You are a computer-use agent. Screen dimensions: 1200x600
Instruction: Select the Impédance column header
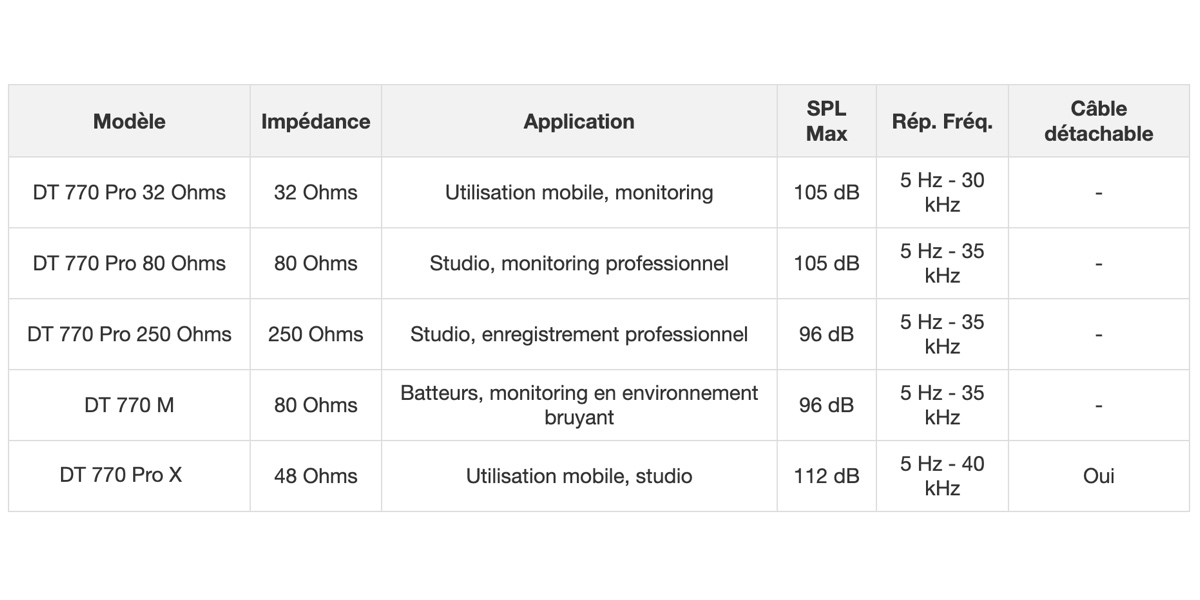click(315, 121)
